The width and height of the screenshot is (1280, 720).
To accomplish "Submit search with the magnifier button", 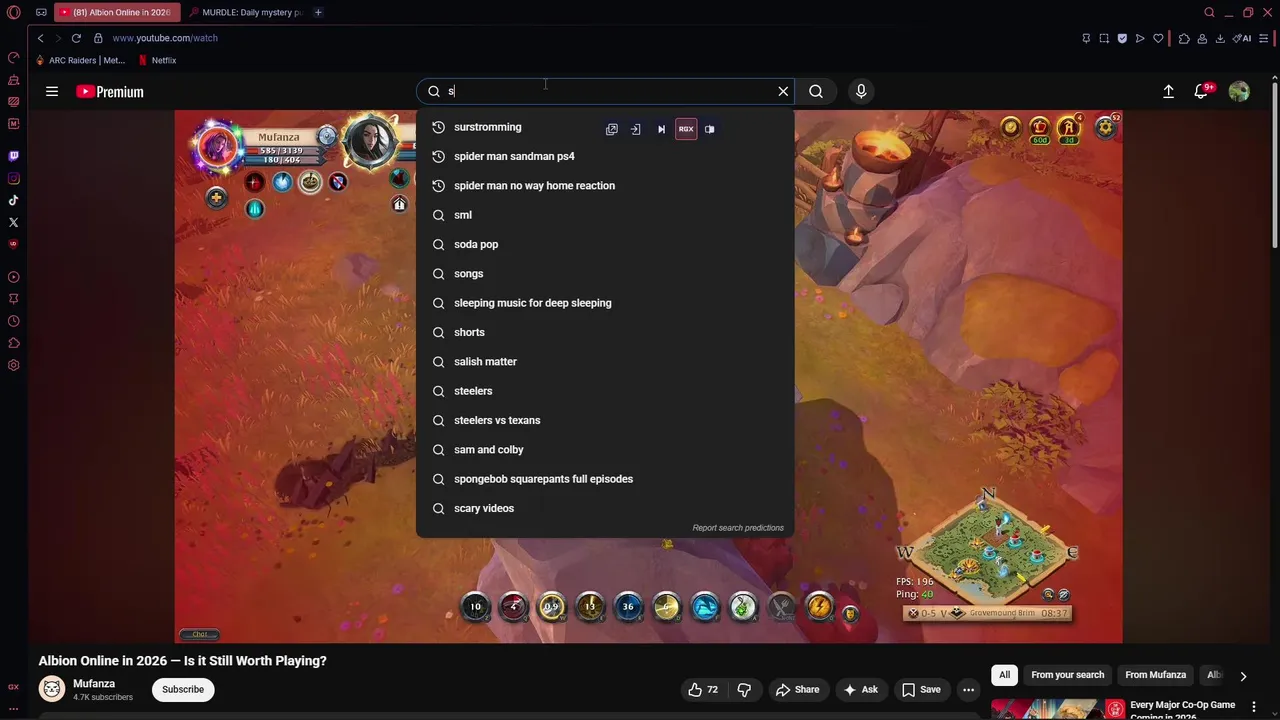I will [816, 91].
